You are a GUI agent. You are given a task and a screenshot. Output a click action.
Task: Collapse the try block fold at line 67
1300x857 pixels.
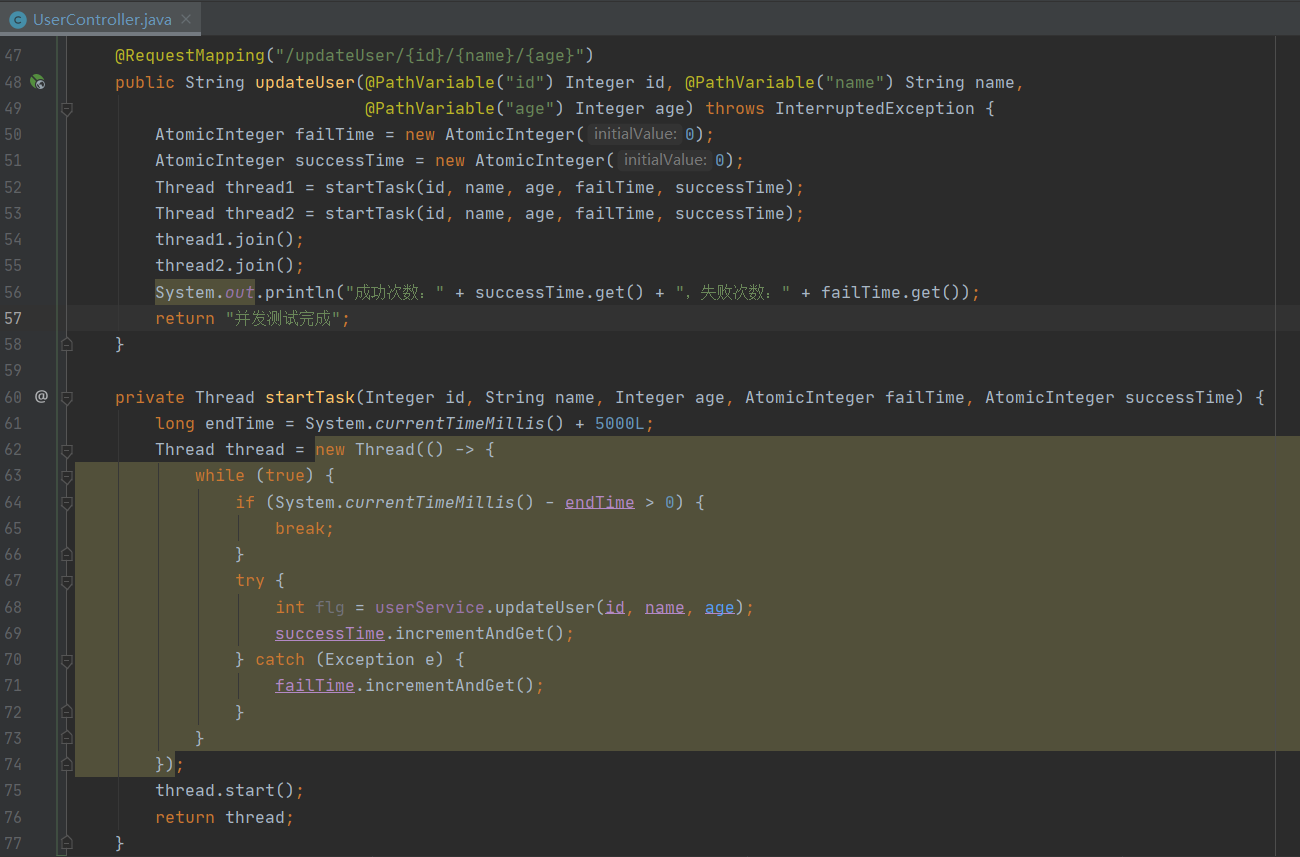click(x=67, y=581)
